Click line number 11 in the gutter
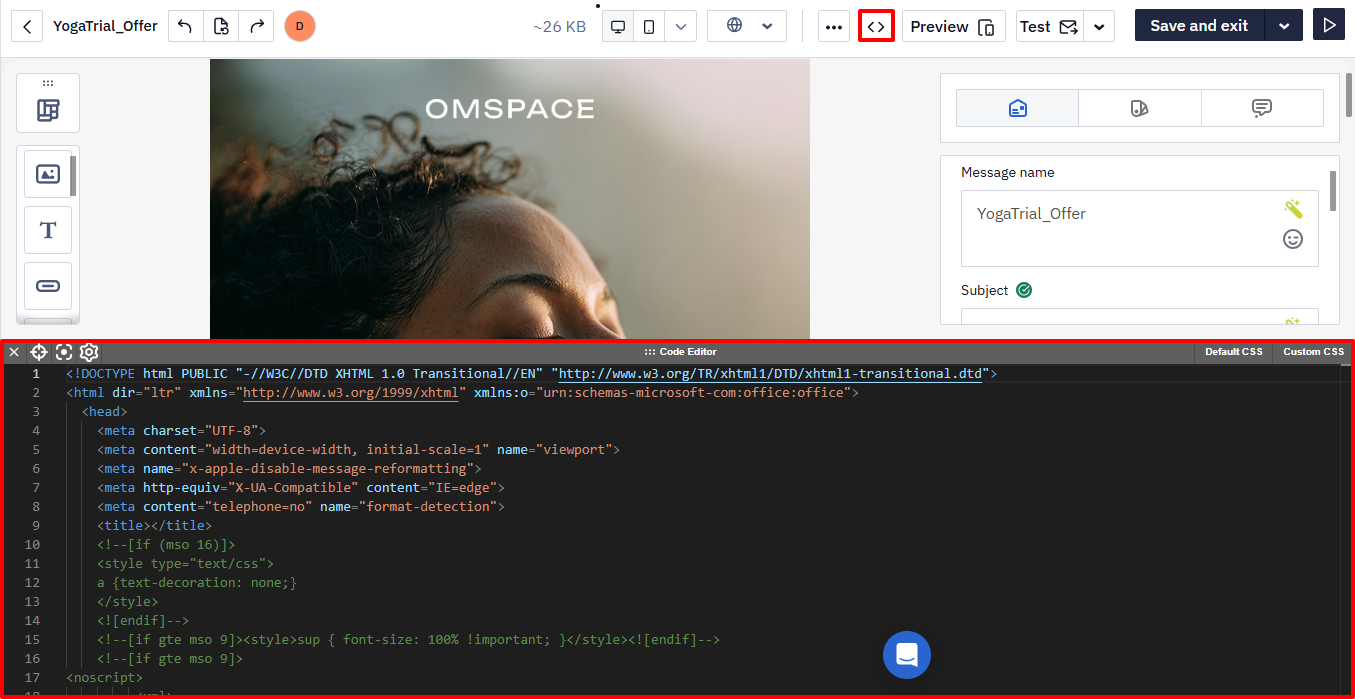 click(x=32, y=563)
